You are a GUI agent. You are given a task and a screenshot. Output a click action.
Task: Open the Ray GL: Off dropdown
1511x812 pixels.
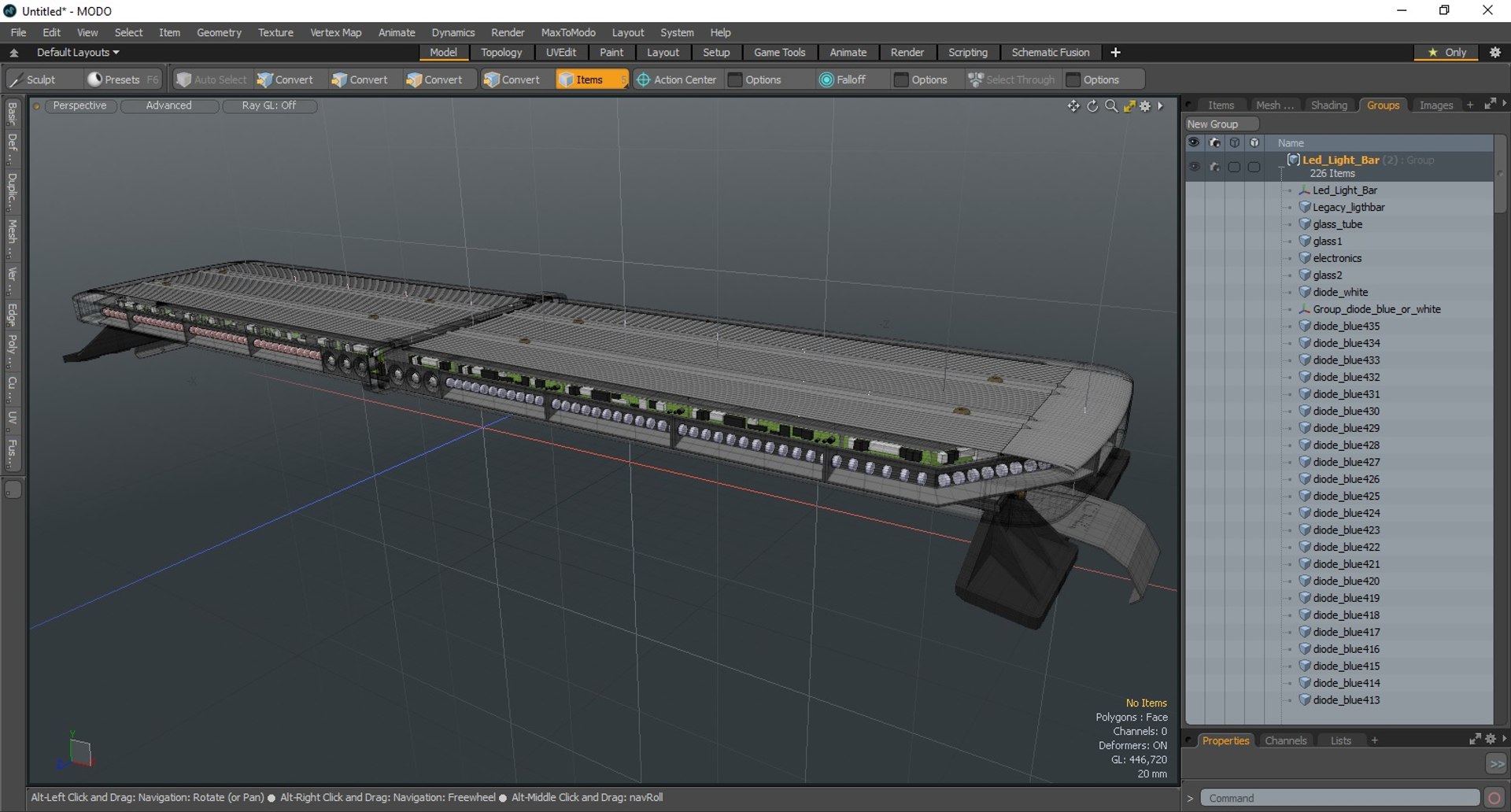coord(269,105)
